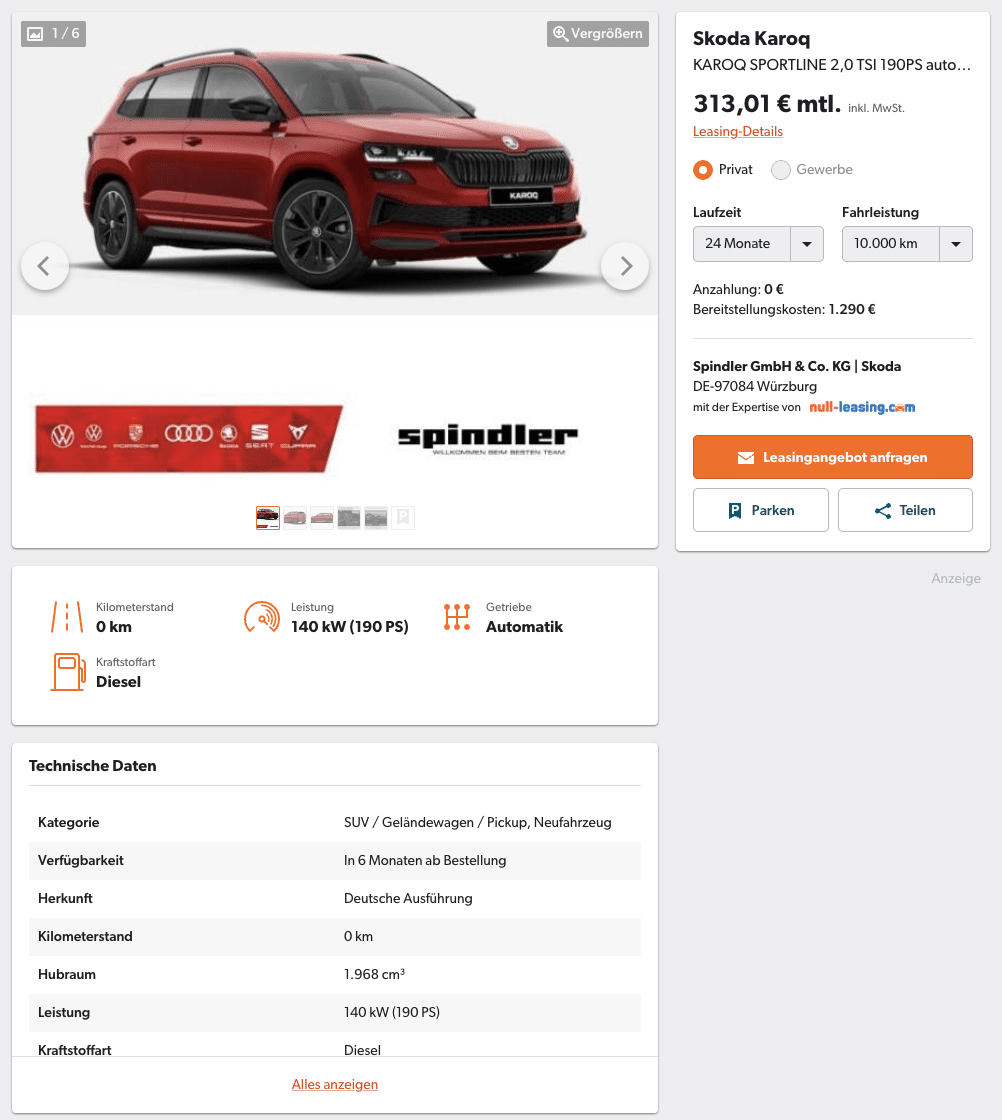Expand all technical data via Alles anzeigen

(x=335, y=1084)
